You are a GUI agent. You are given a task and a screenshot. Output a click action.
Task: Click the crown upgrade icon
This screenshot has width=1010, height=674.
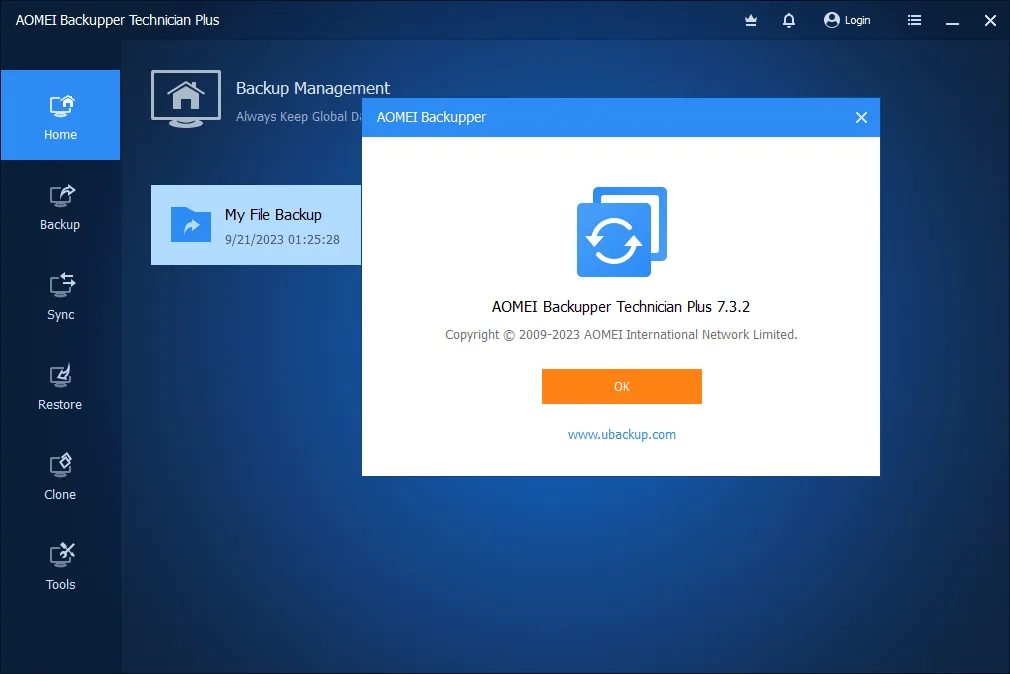pyautogui.click(x=750, y=21)
